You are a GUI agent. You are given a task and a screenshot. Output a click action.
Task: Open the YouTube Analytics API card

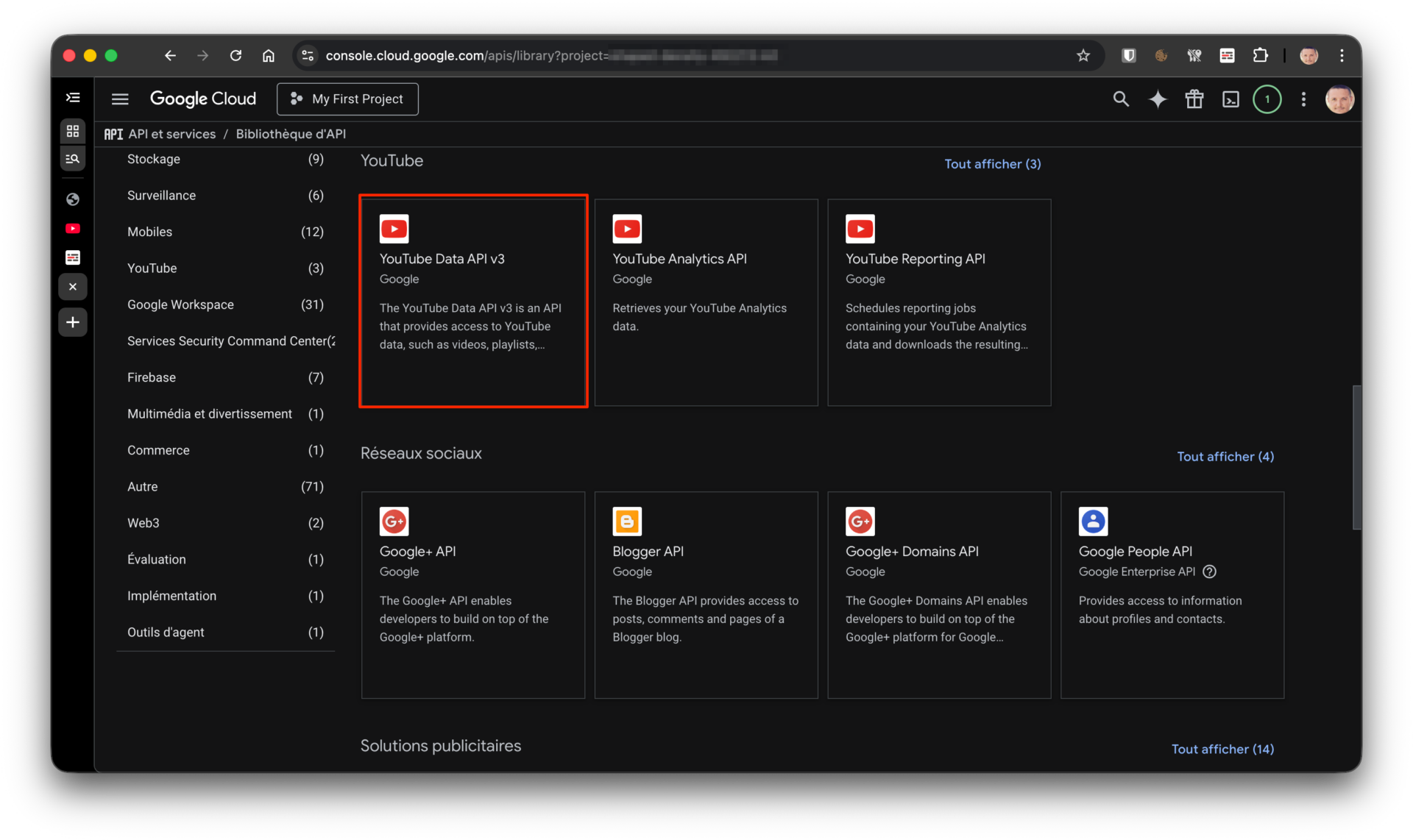(706, 302)
